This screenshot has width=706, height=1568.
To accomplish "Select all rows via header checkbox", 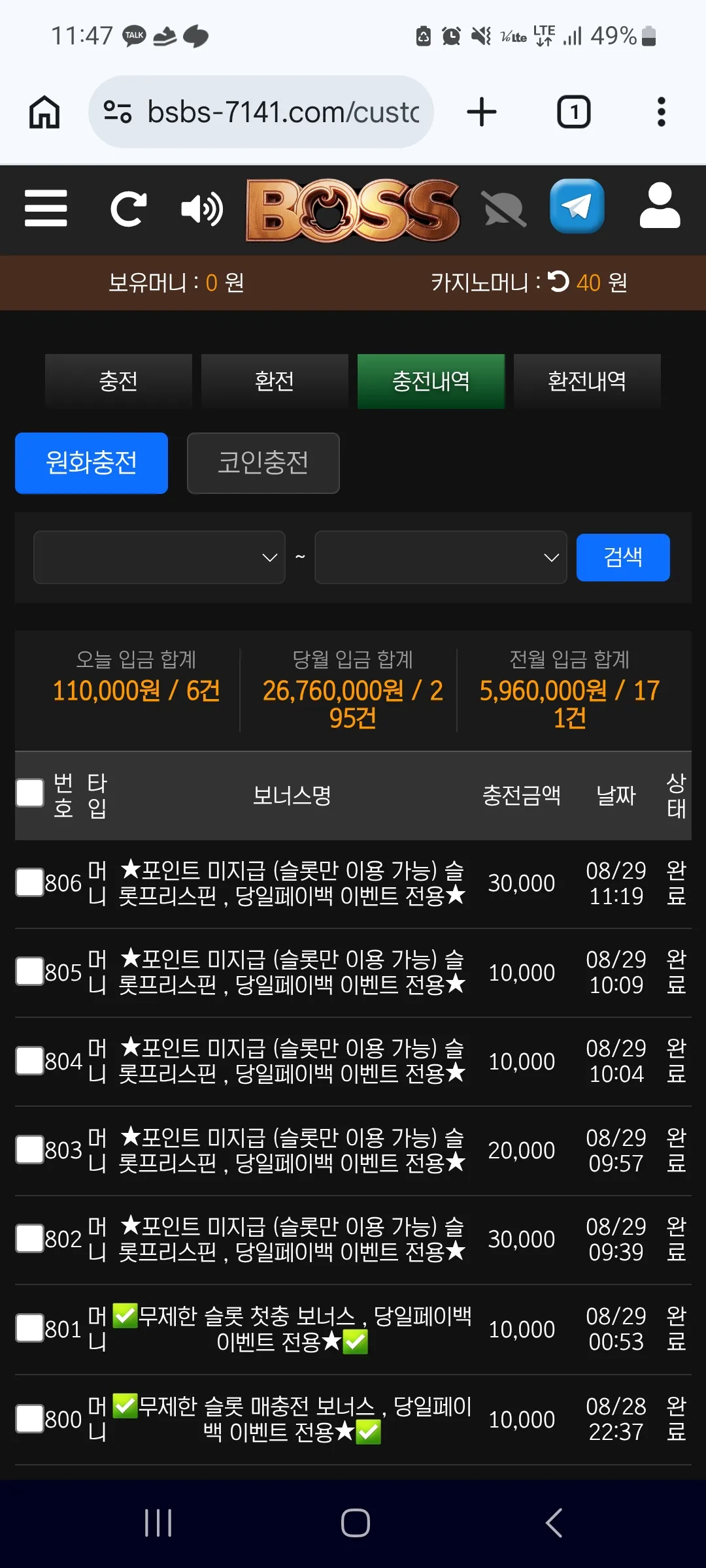I will (29, 793).
